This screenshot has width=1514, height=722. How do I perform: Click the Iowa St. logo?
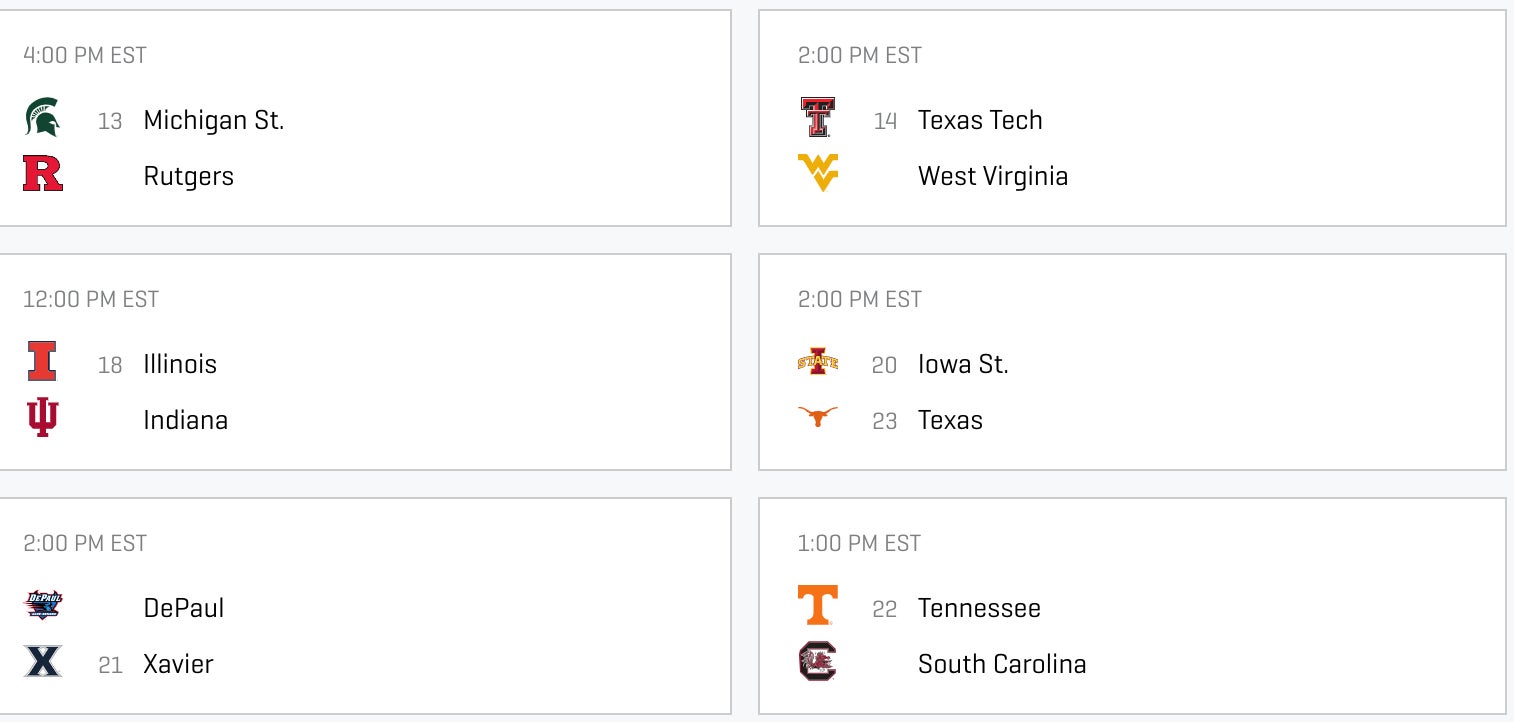[x=817, y=362]
